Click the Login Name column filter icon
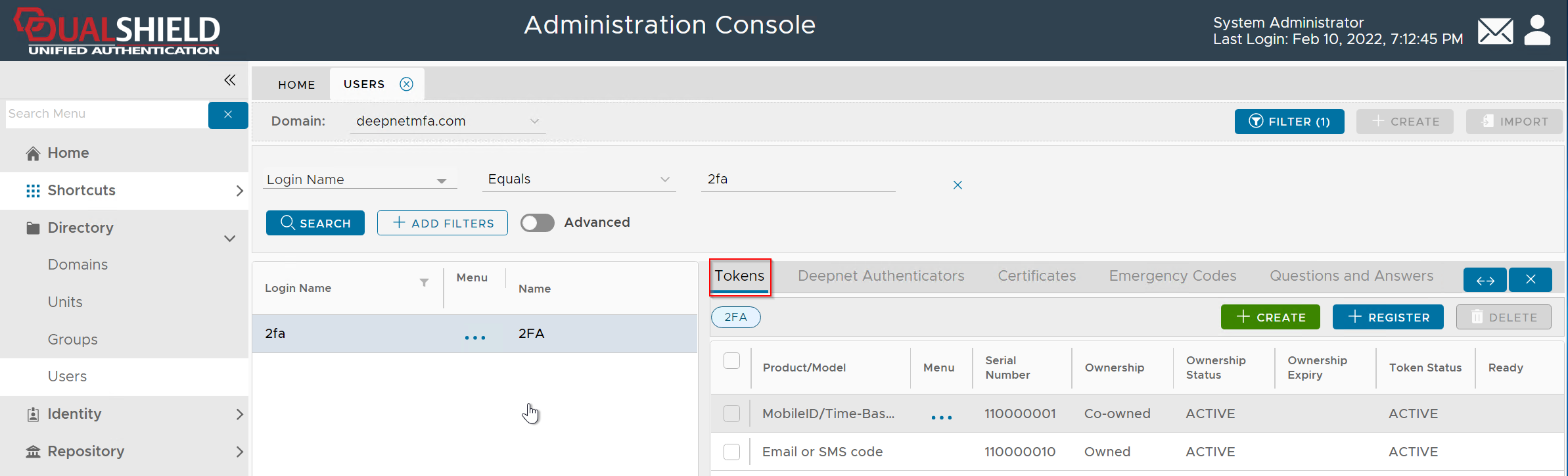 [425, 283]
